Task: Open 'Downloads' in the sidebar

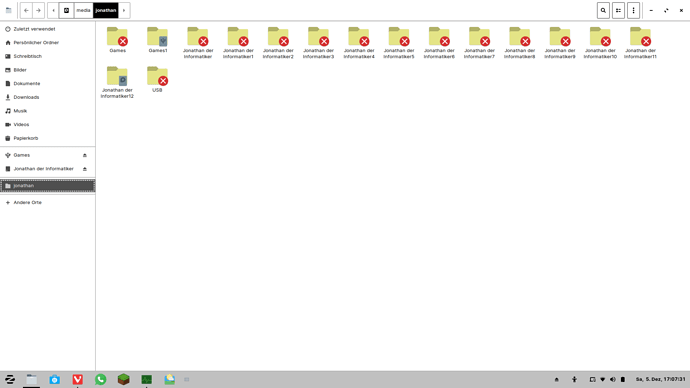Action: (x=48, y=97)
